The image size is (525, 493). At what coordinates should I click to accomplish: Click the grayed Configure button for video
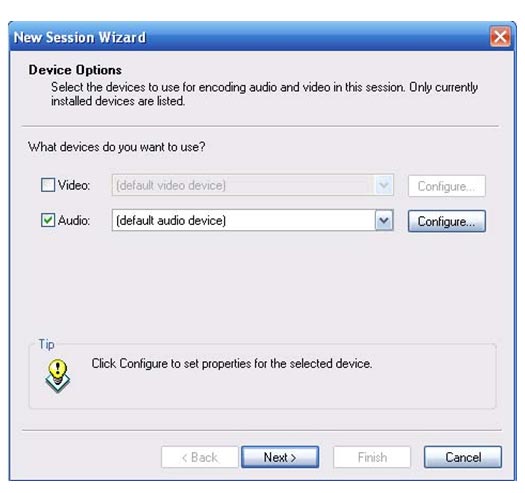point(447,186)
